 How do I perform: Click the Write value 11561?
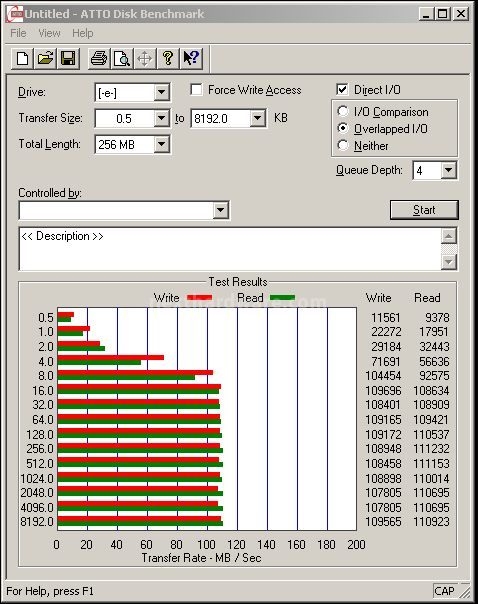[386, 318]
